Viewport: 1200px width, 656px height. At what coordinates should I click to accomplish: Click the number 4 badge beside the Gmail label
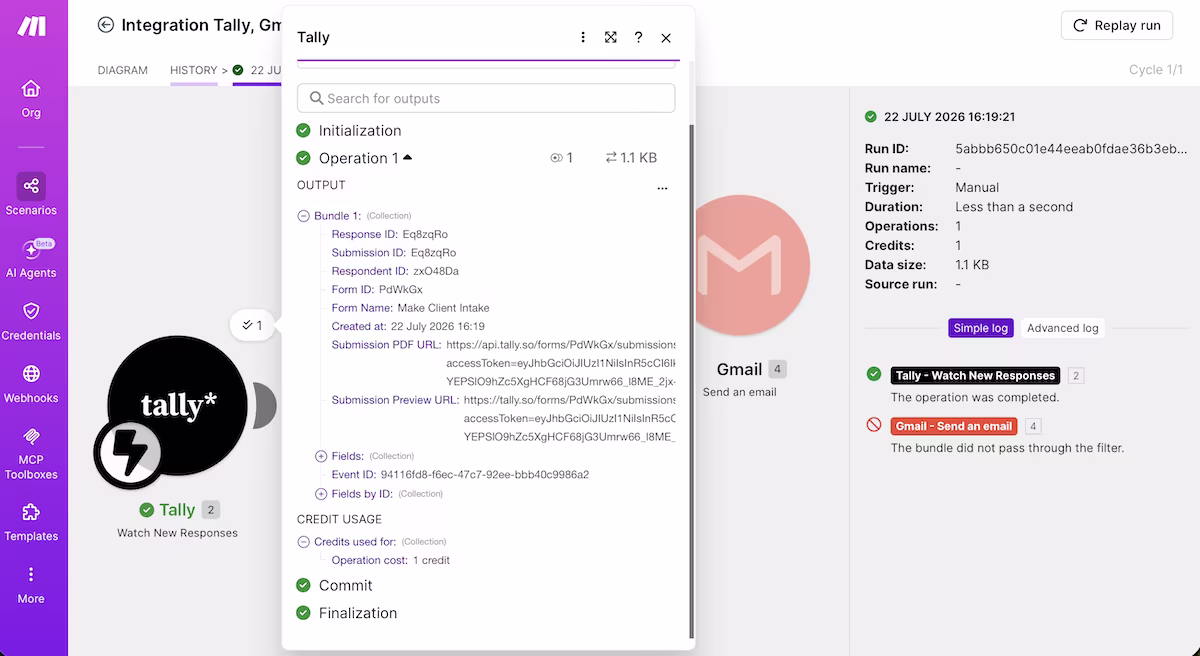778,370
